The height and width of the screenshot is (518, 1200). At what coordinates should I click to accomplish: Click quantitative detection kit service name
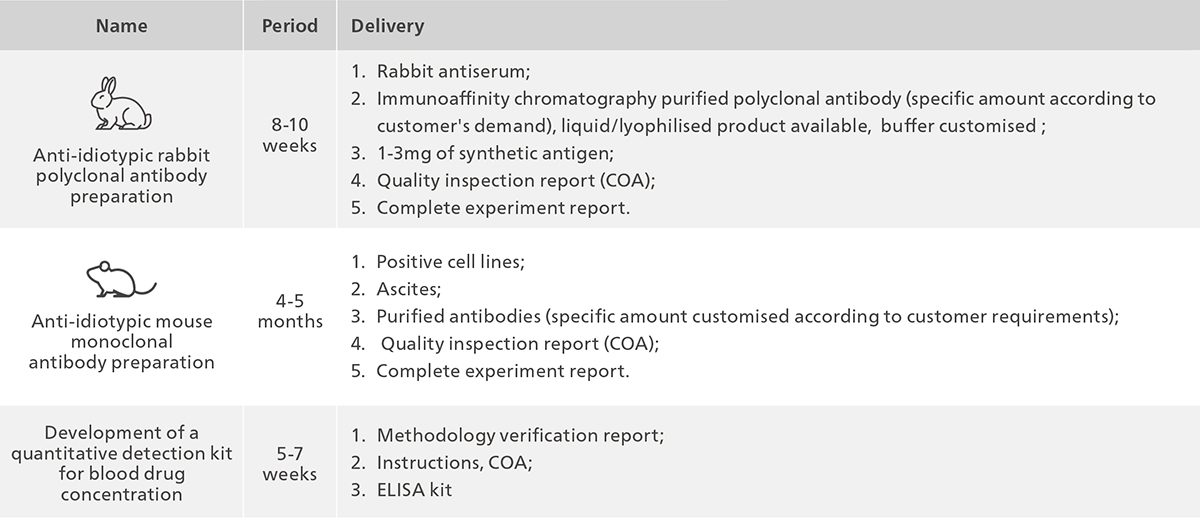(121, 463)
